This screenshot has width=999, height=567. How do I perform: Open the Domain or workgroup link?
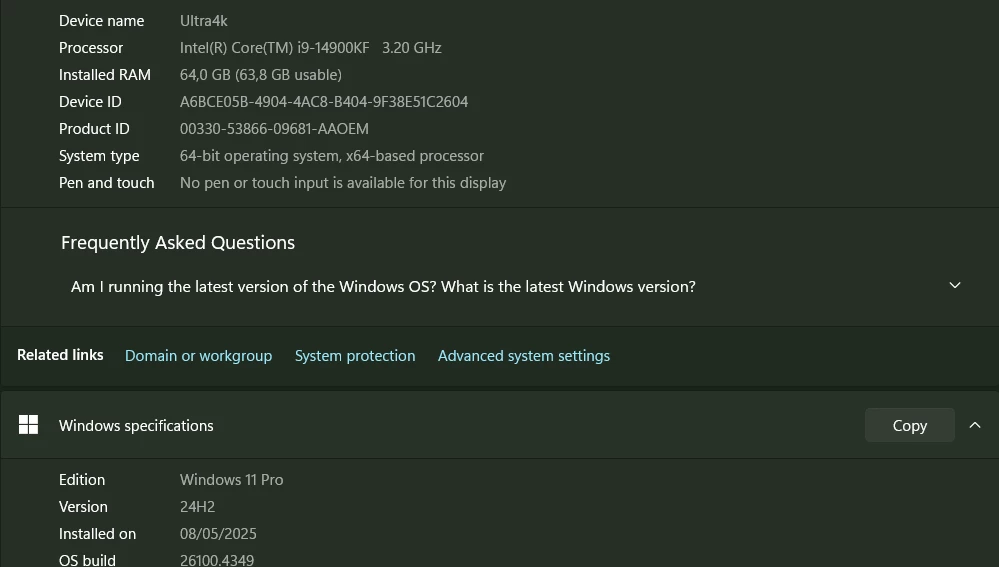click(198, 355)
